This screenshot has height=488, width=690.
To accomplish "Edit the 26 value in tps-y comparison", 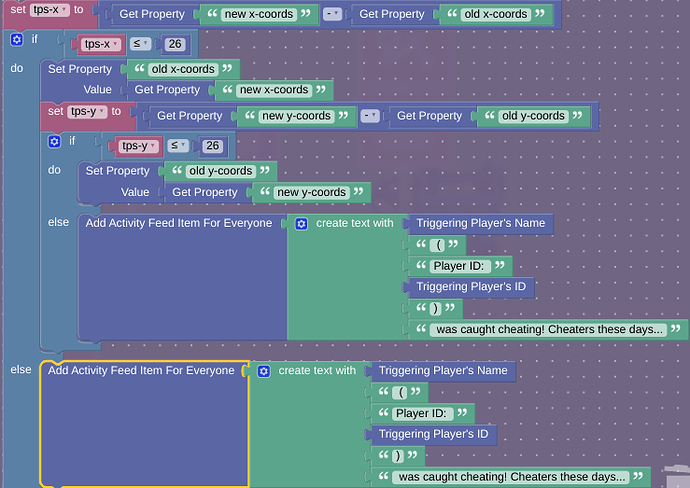I will pos(212,146).
